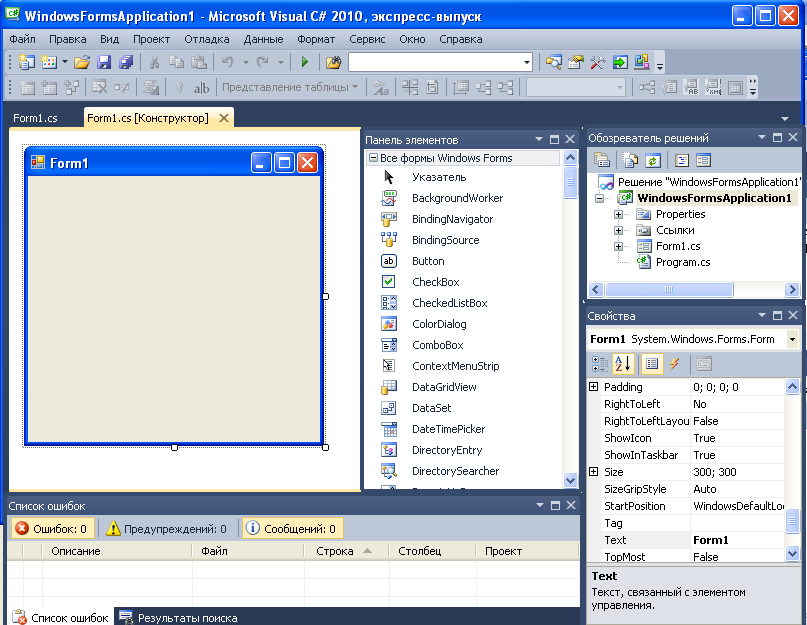The width and height of the screenshot is (807, 625).
Task: Click the Save All toolbar icon
Action: (x=126, y=62)
